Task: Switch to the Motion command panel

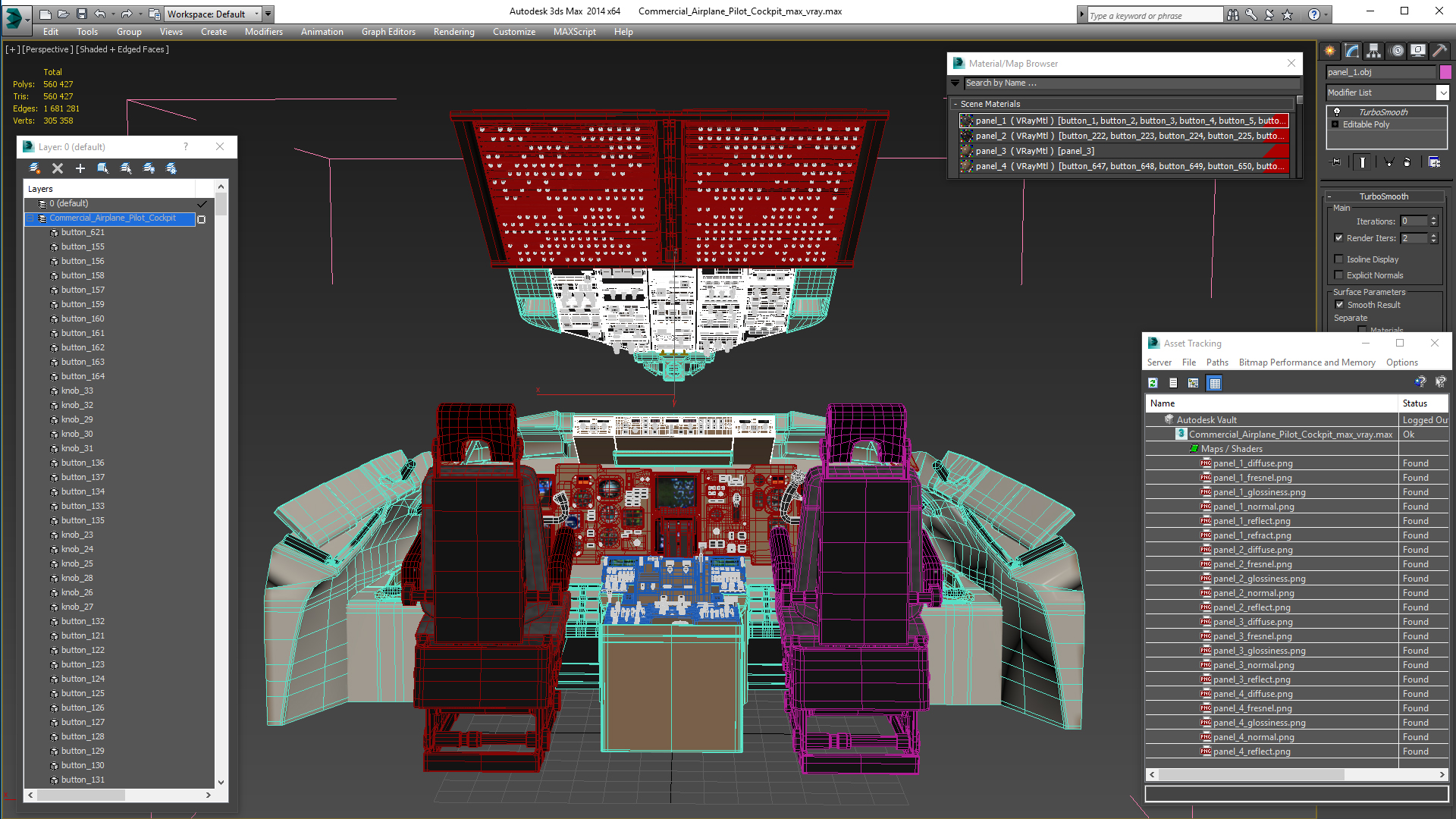Action: point(1397,51)
